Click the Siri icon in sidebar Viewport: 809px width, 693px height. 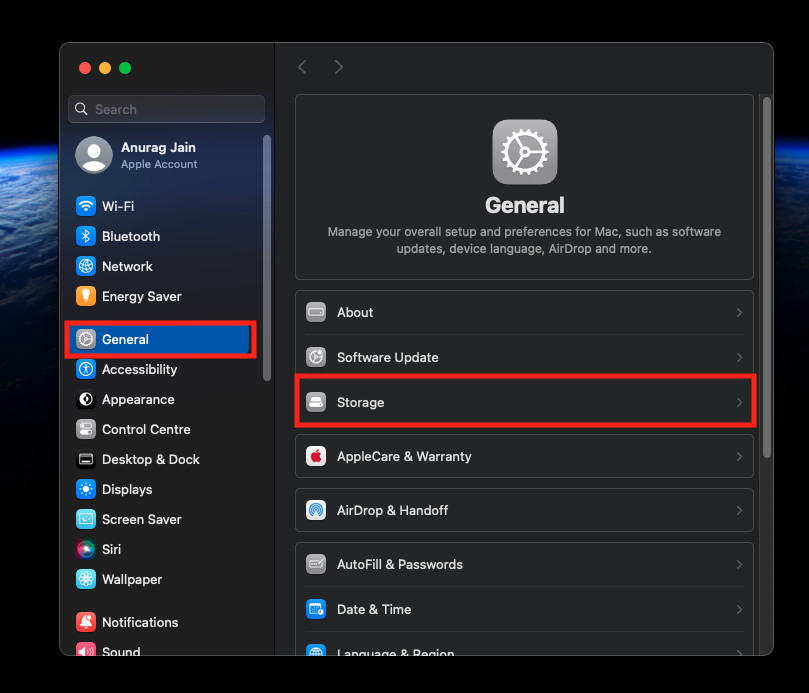click(86, 549)
